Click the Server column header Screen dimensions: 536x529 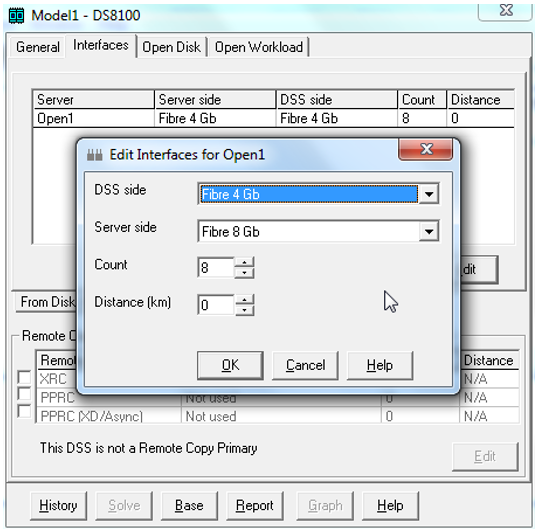(93, 100)
